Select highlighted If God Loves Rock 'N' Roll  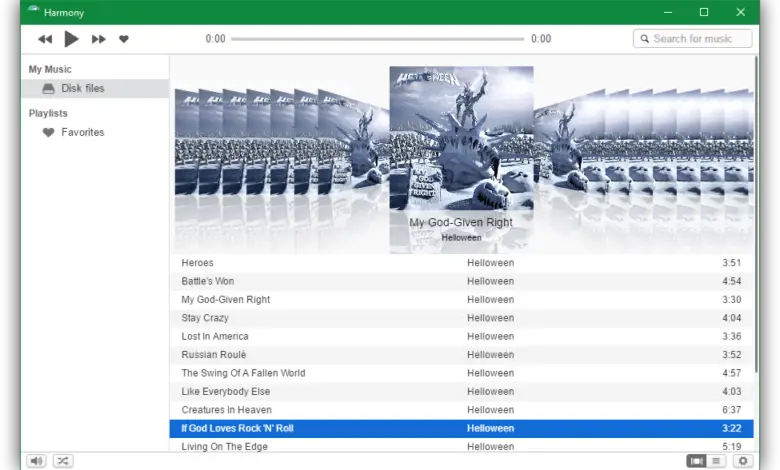[x=461, y=428]
